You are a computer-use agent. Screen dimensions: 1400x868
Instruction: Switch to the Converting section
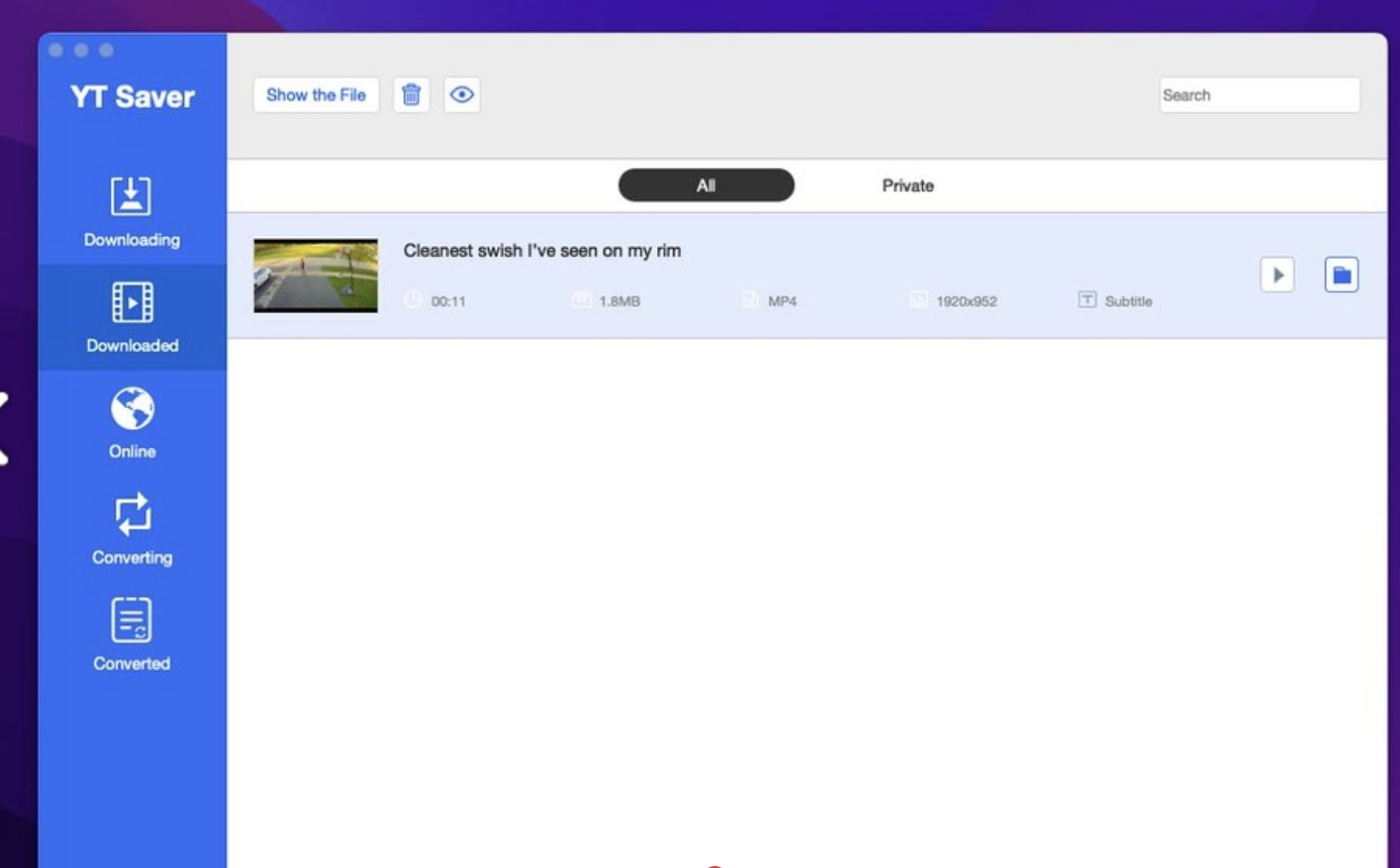tap(132, 530)
